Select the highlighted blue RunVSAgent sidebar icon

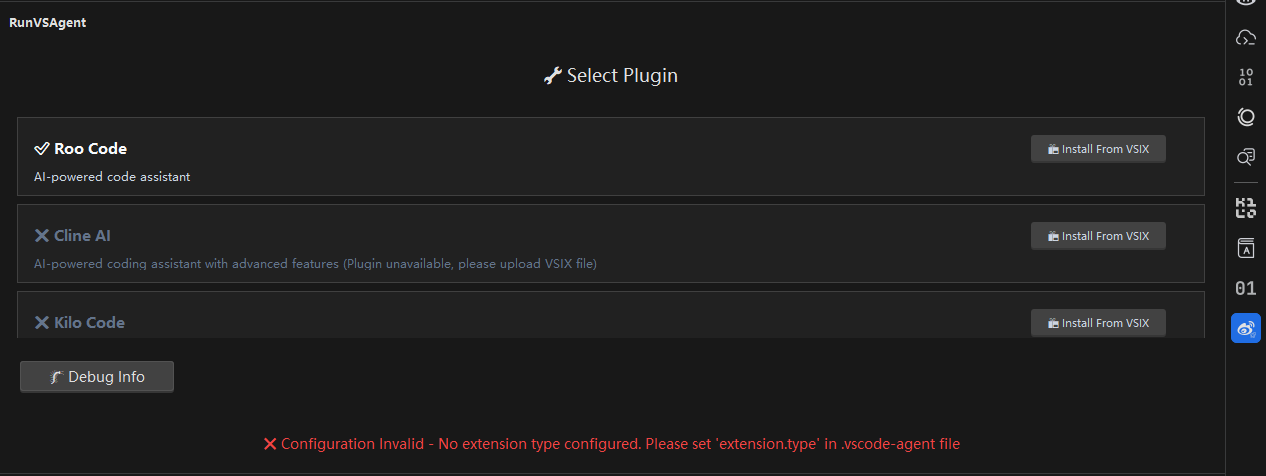[1245, 328]
